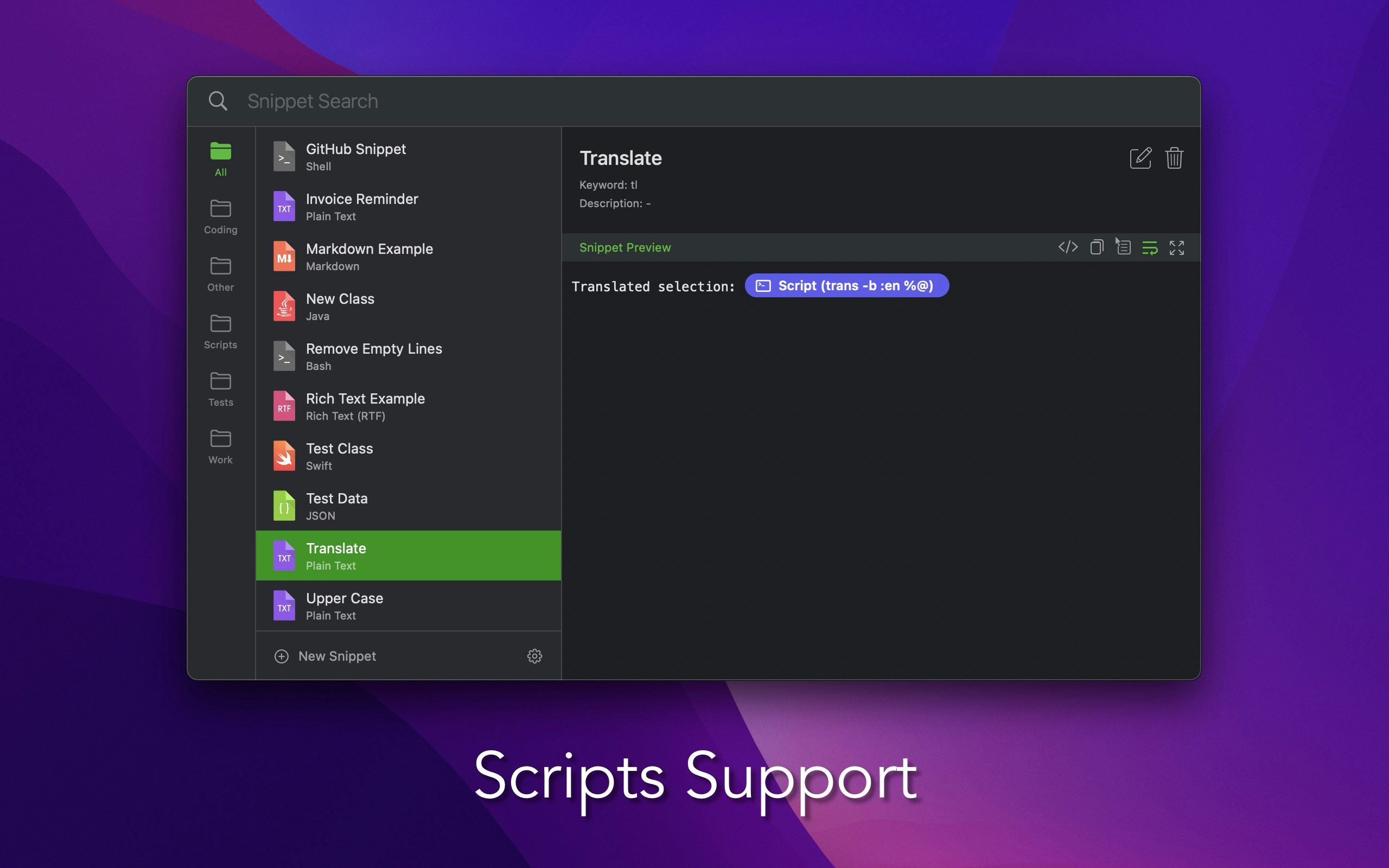The height and width of the screenshot is (868, 1389).
Task: Click the paste-to-list icon in preview bar
Action: point(1124,247)
